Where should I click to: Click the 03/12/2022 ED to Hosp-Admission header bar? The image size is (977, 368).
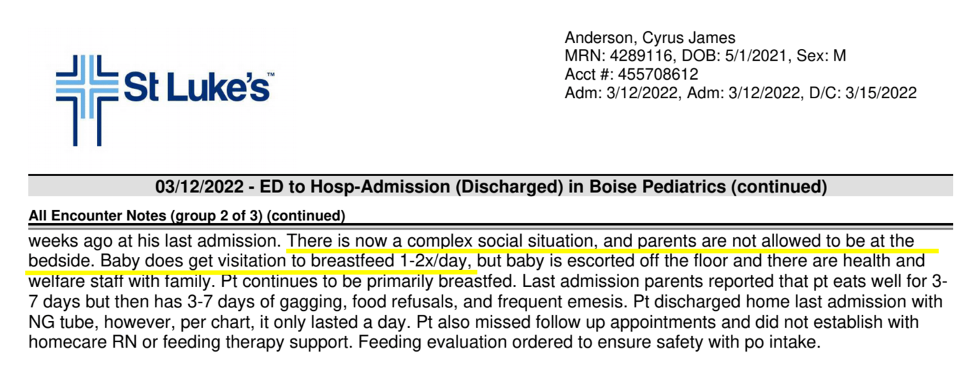[x=490, y=187]
